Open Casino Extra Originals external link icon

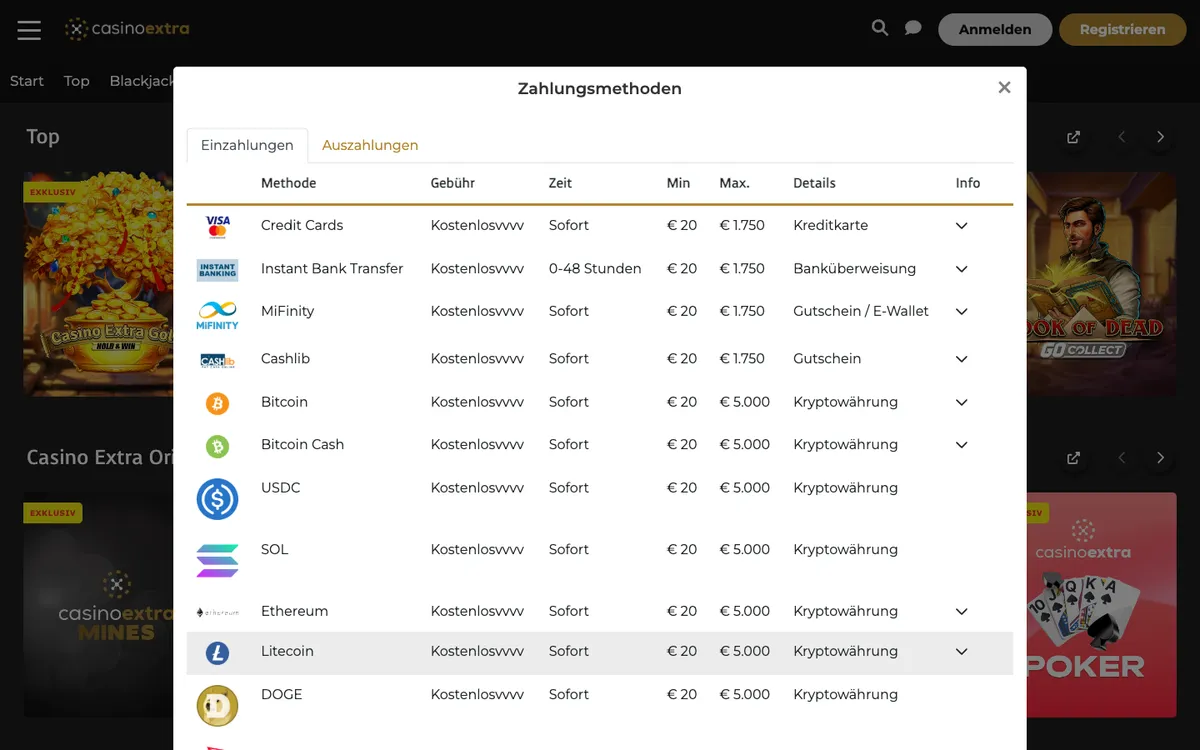pos(1073,458)
